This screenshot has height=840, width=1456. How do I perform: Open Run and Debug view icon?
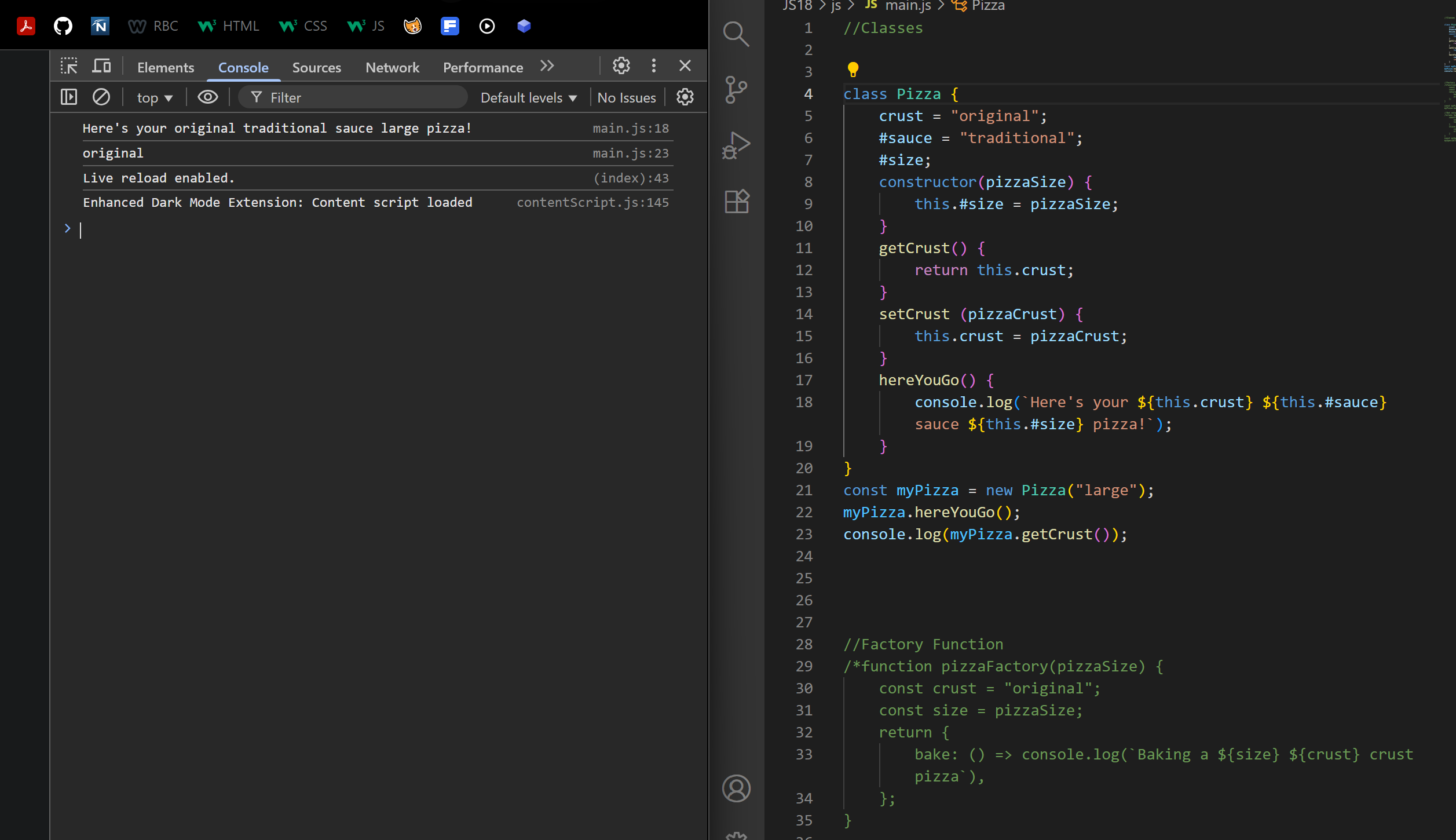pos(736,145)
